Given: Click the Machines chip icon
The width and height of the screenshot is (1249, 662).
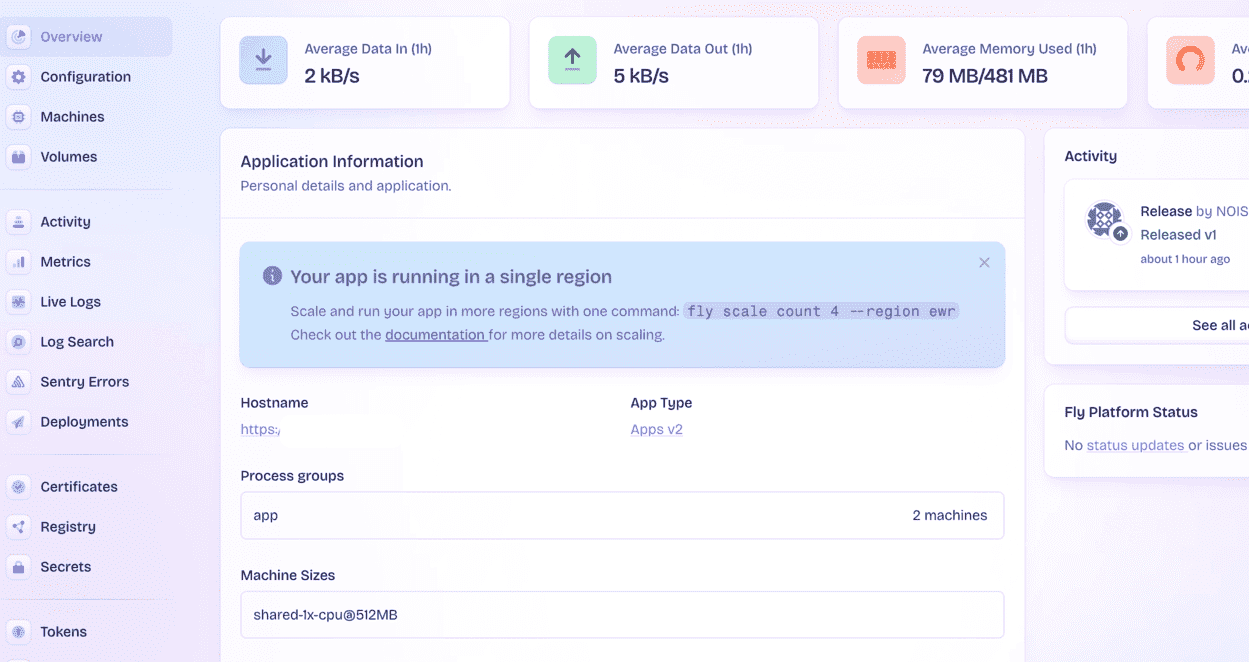Looking at the screenshot, I should 18,117.
